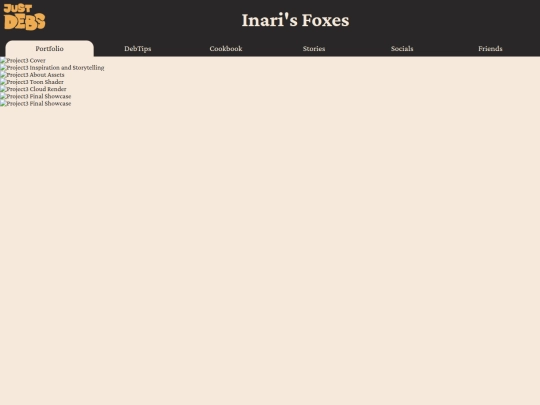Open the Portfolio tab
This screenshot has height=405, width=540.
(x=50, y=49)
